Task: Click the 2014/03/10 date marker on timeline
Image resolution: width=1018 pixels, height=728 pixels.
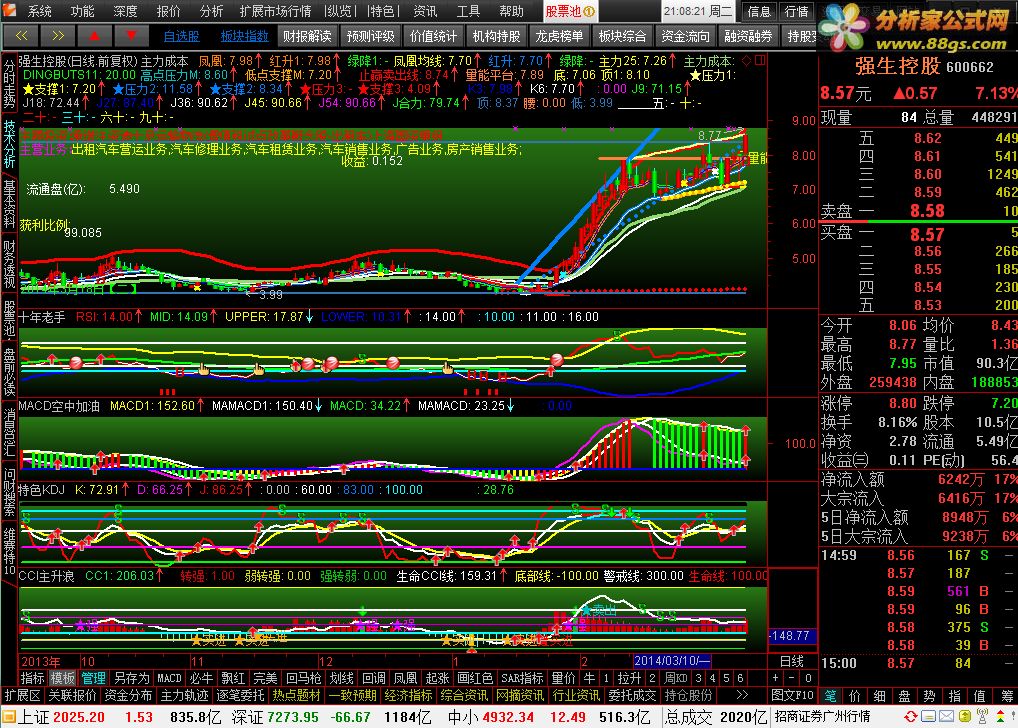Action: click(671, 660)
